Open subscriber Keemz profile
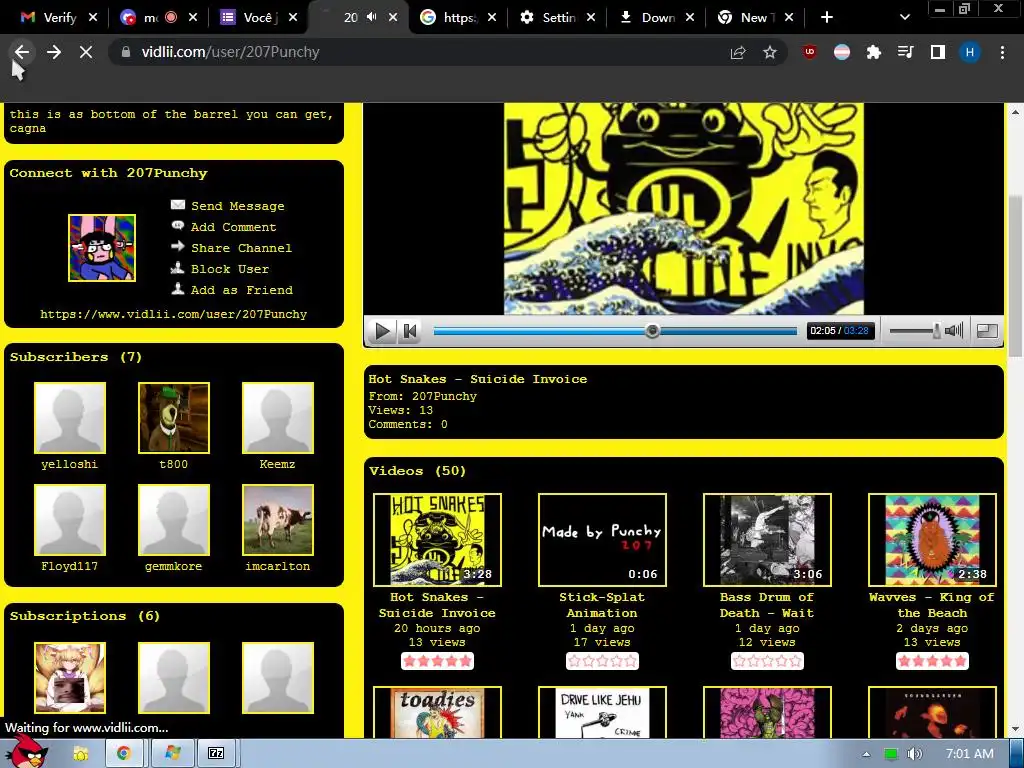 pos(278,418)
